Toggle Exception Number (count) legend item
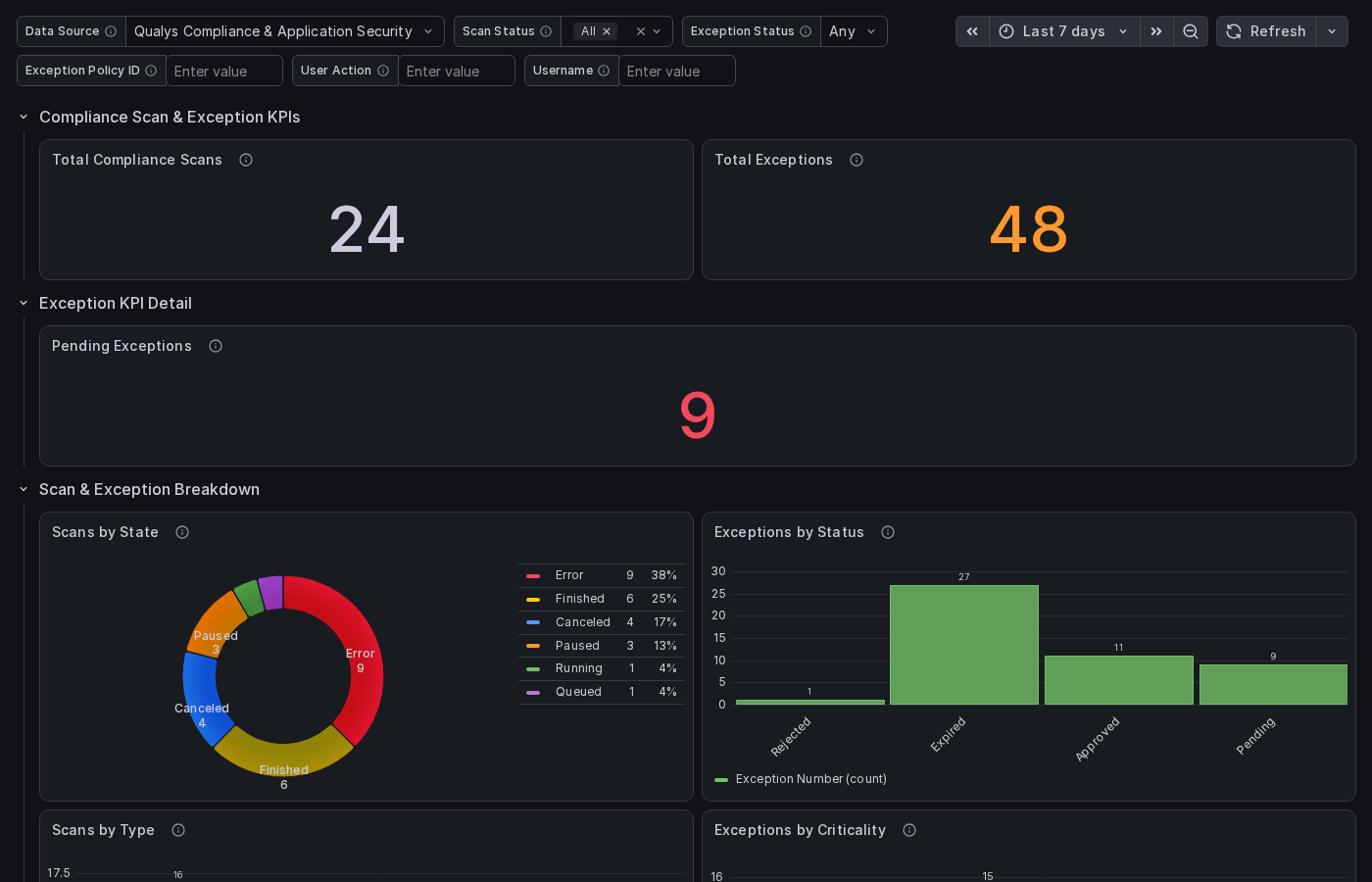Screen dimensions: 1372x882 [810, 779]
